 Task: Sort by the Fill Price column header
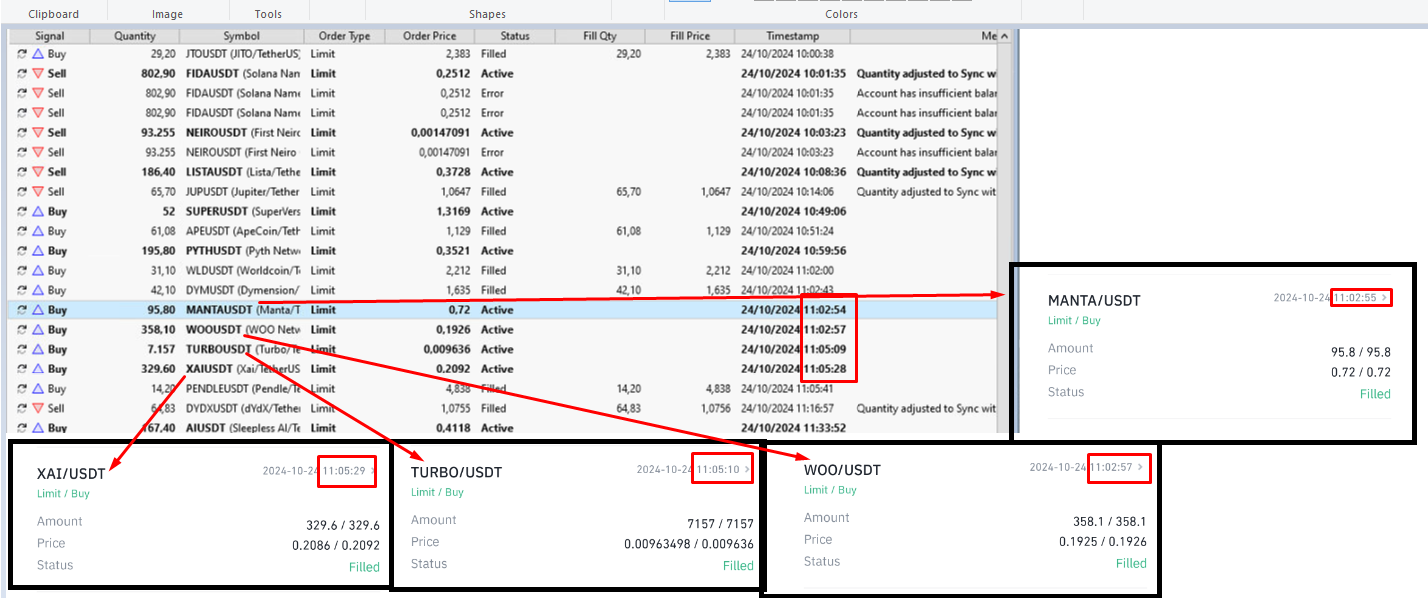(x=690, y=36)
